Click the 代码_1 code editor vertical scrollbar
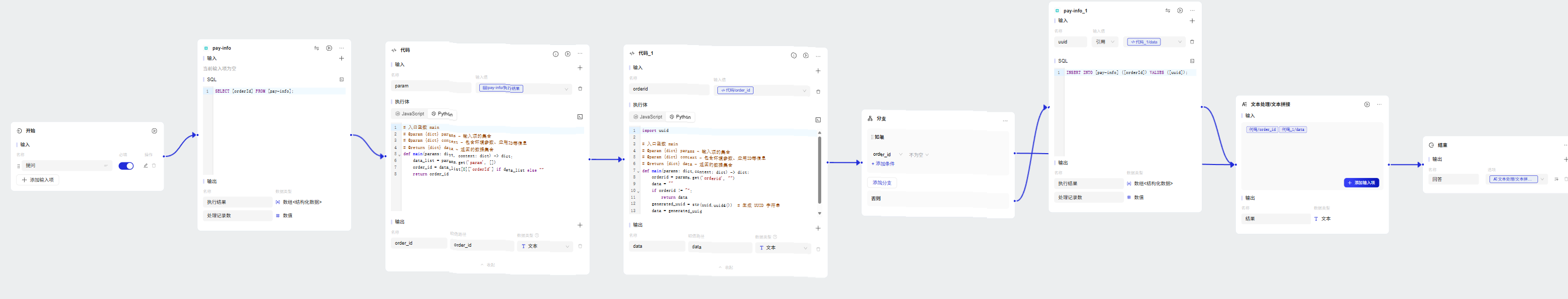Viewport: 1568px width, 299px height. 819,170
